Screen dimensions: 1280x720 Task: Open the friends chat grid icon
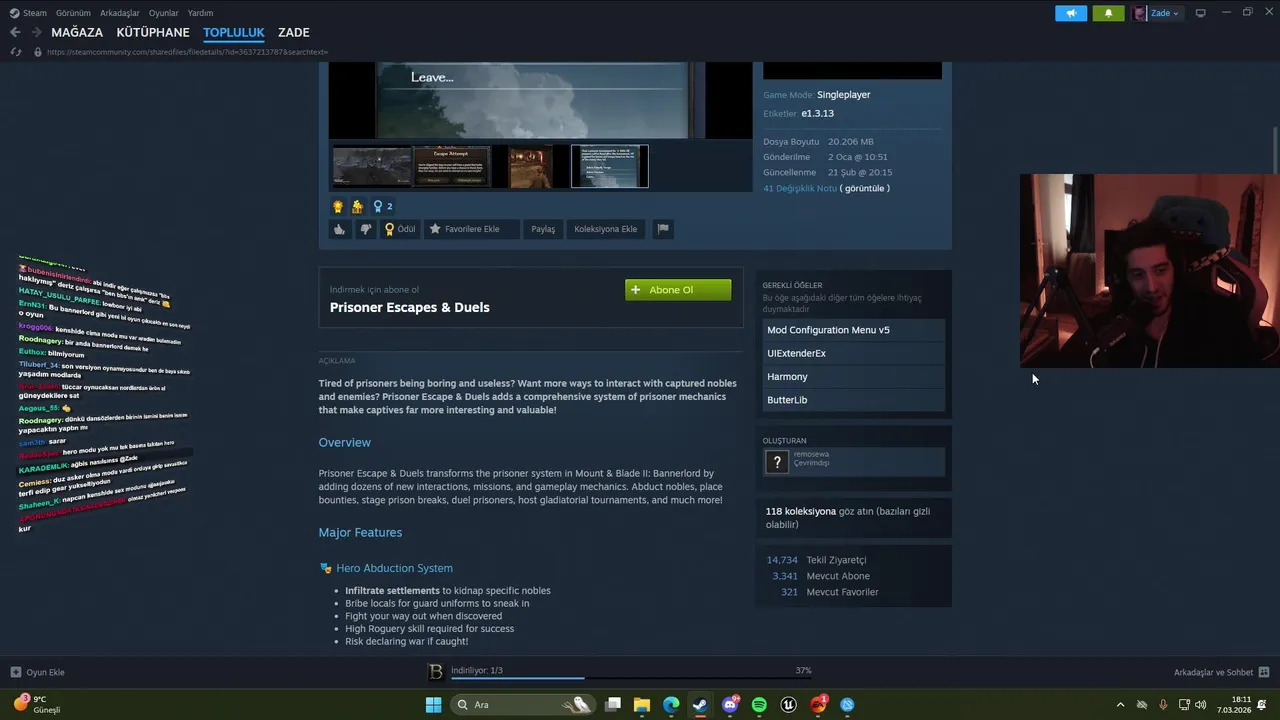click(1264, 672)
